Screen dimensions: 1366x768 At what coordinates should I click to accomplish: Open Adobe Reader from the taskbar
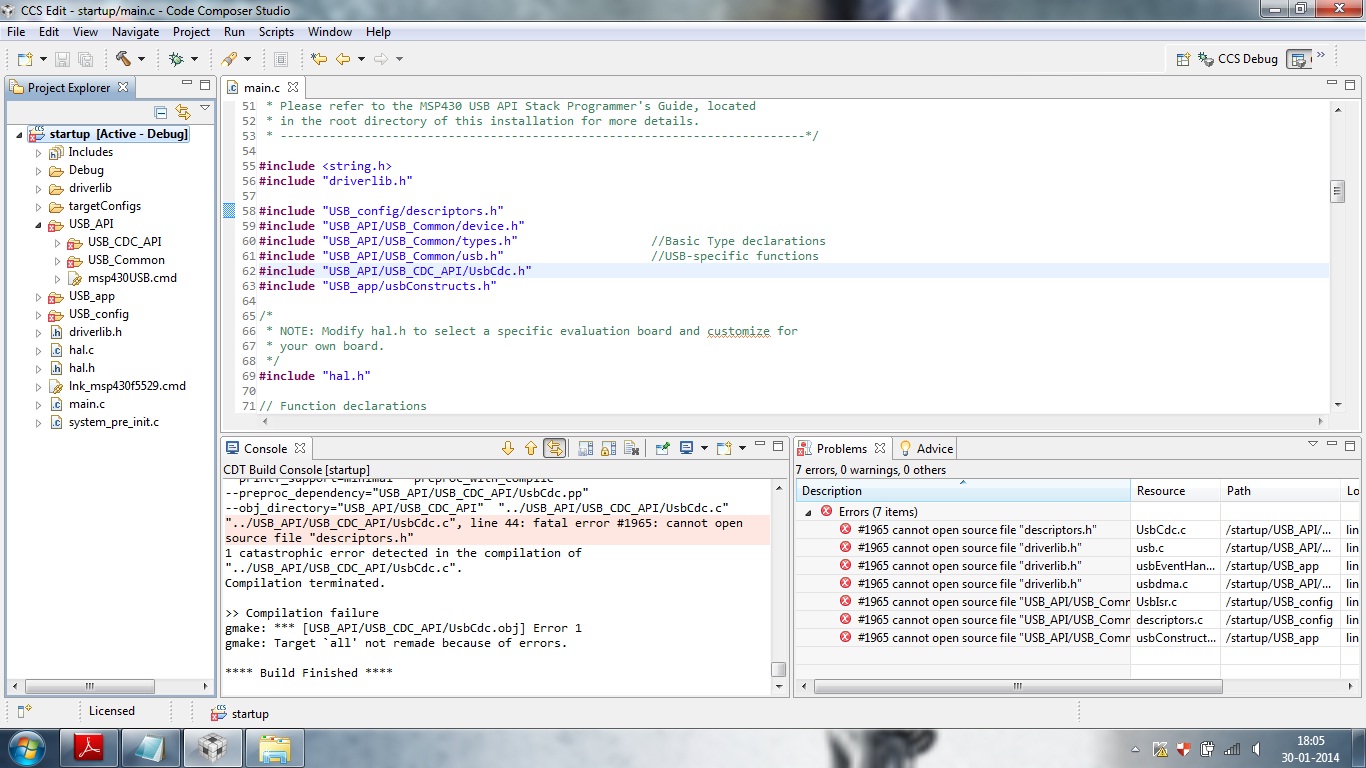point(90,748)
